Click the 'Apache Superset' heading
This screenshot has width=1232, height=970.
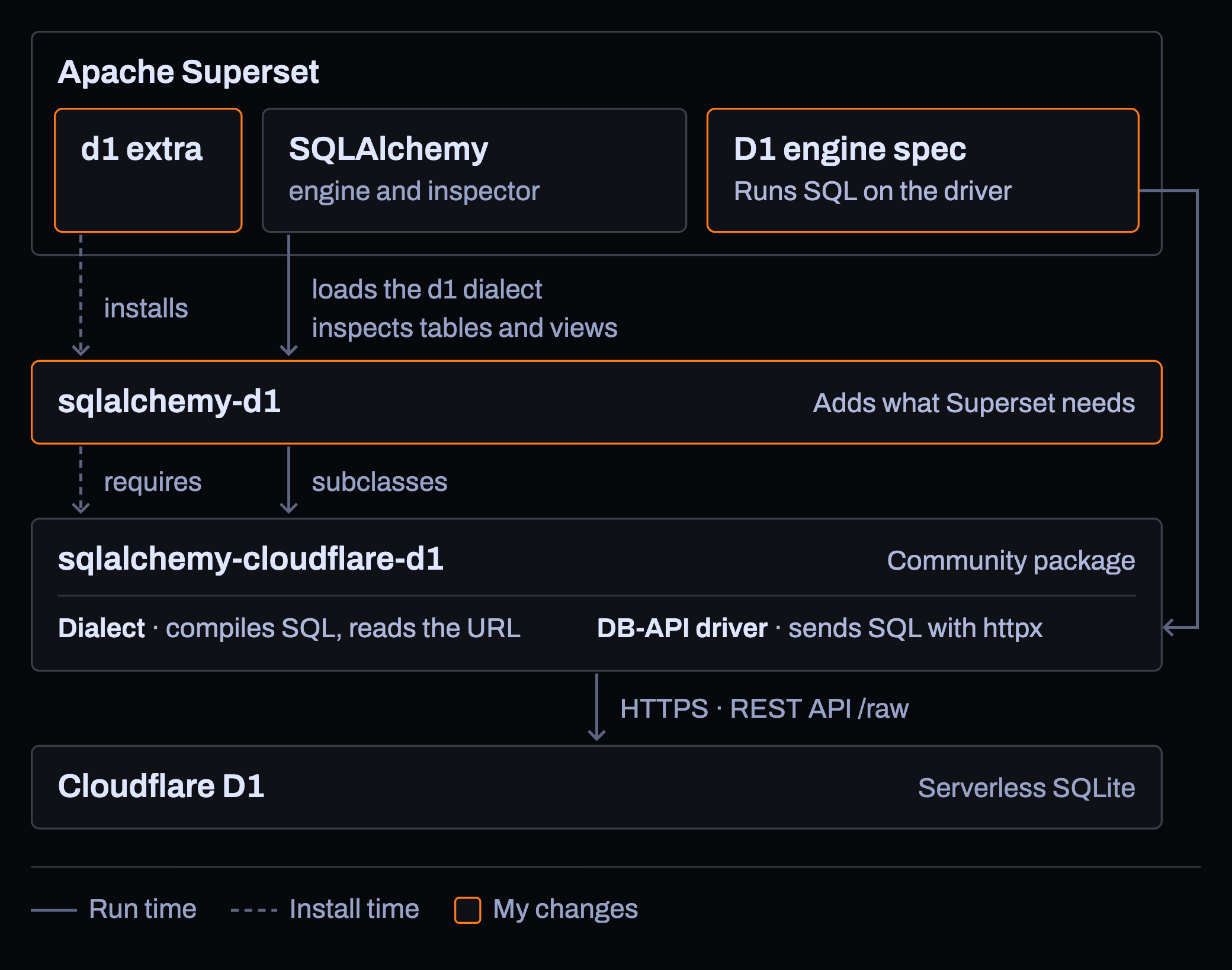coord(188,72)
